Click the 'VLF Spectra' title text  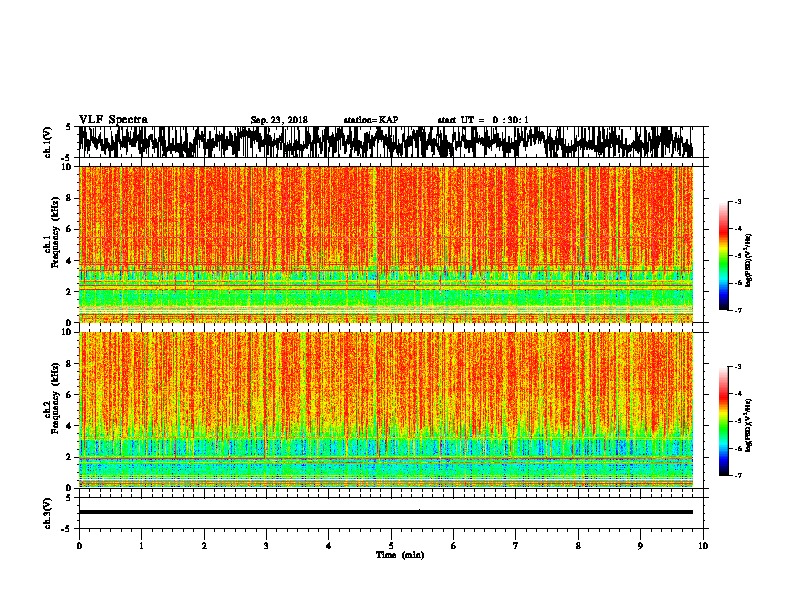[x=113, y=119]
